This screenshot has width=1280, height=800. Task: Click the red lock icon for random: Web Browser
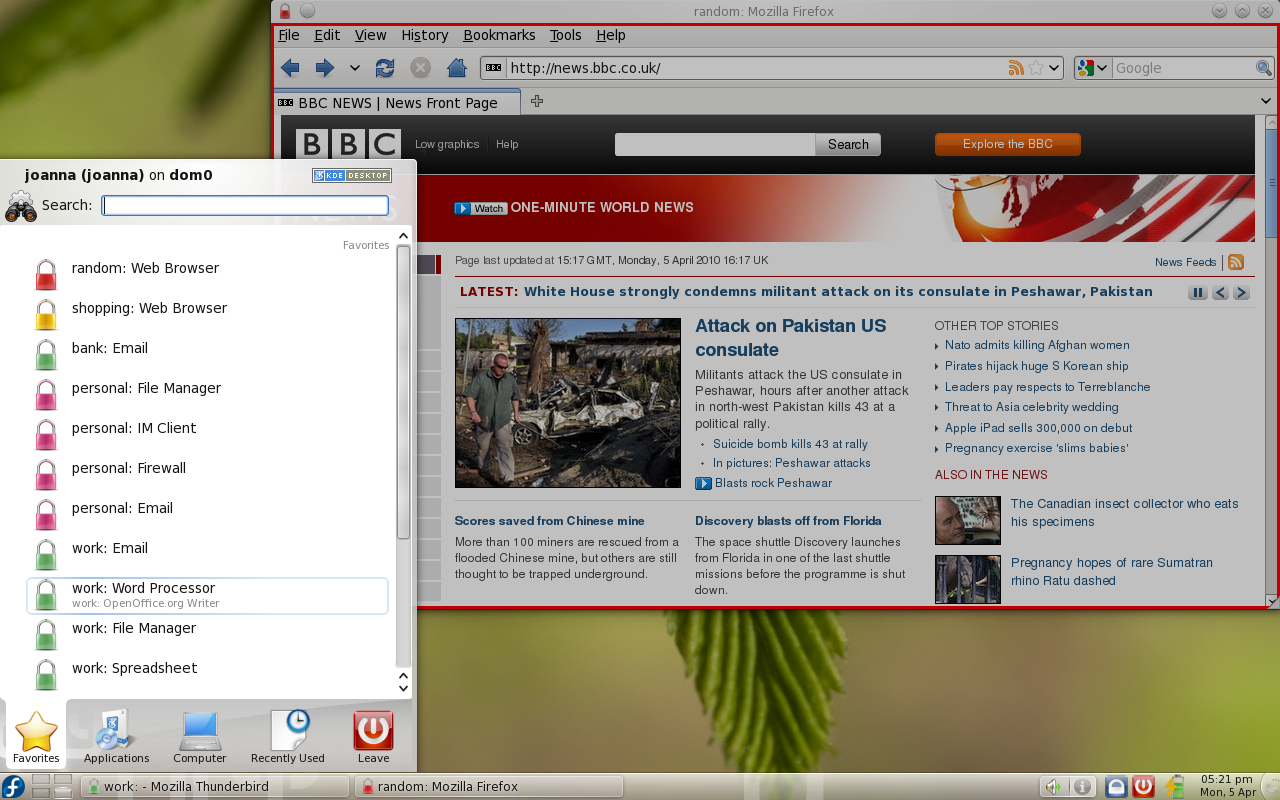coord(46,274)
